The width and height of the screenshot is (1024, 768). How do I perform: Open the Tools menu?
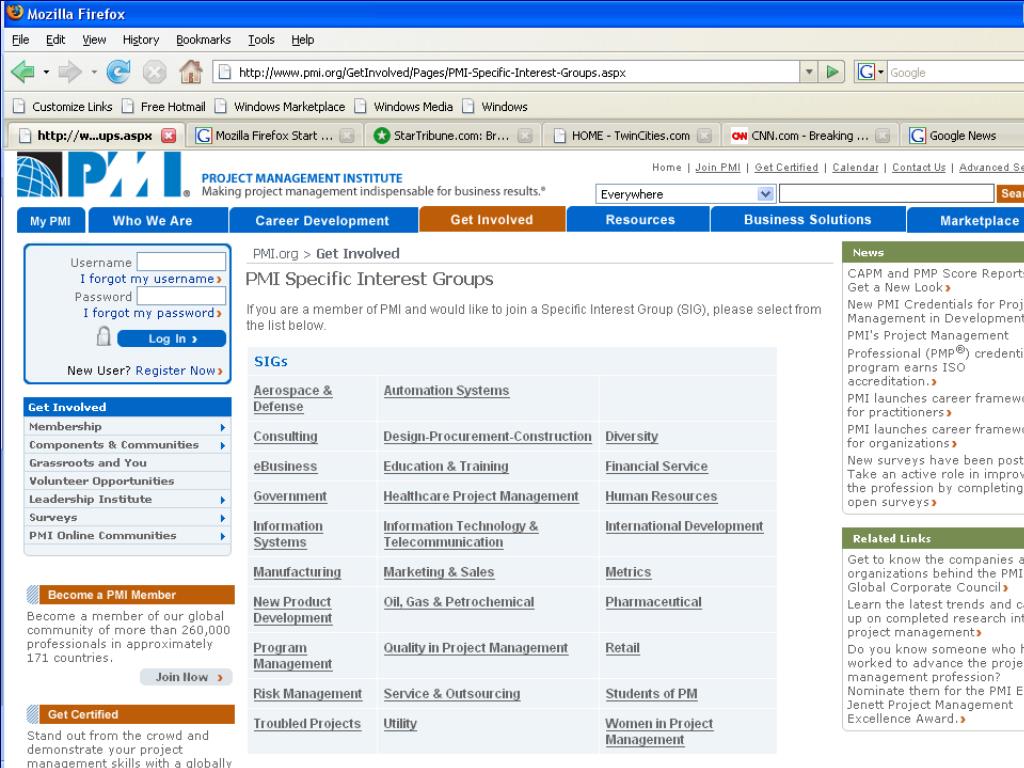[261, 39]
